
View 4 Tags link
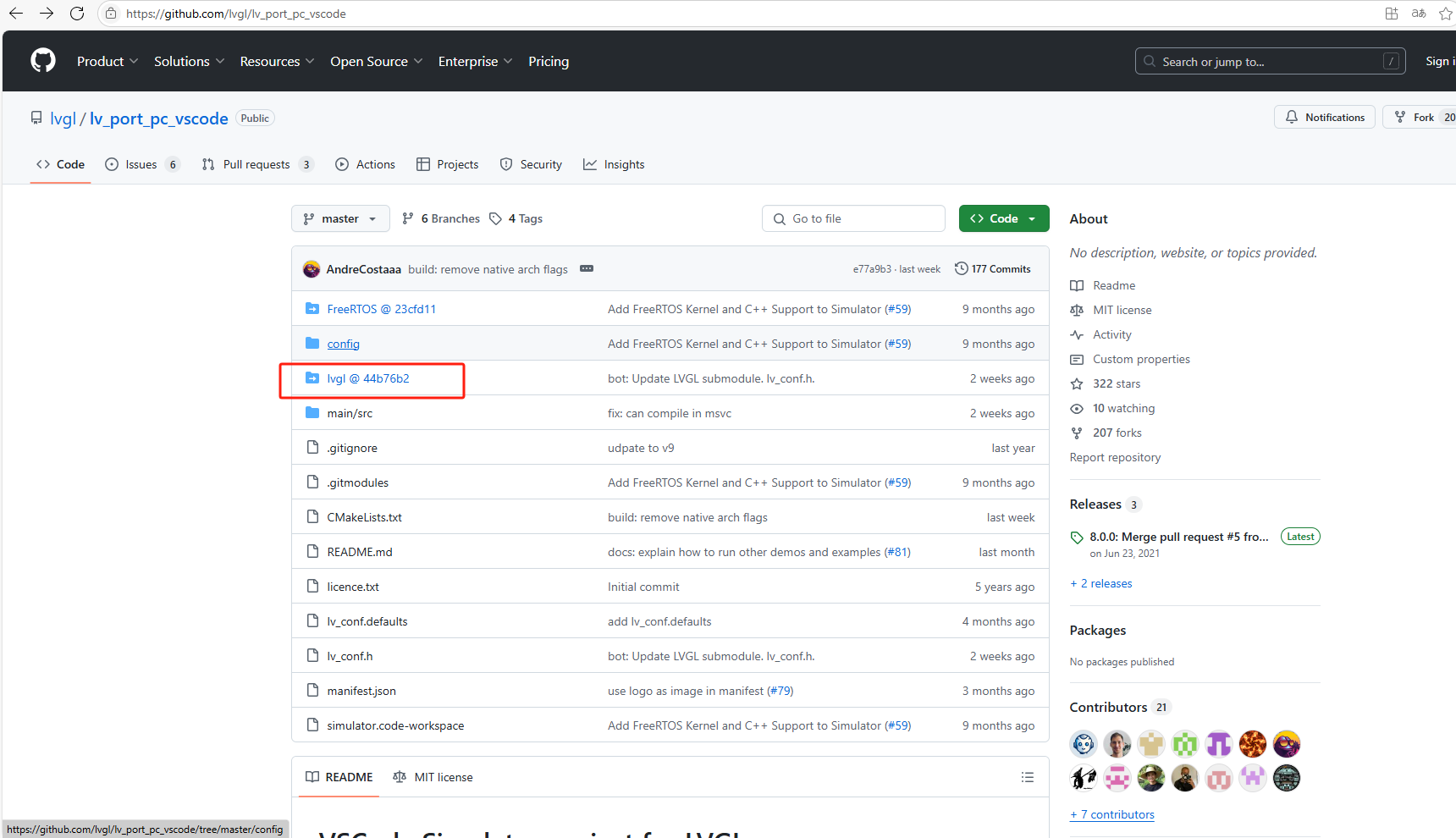(x=516, y=218)
